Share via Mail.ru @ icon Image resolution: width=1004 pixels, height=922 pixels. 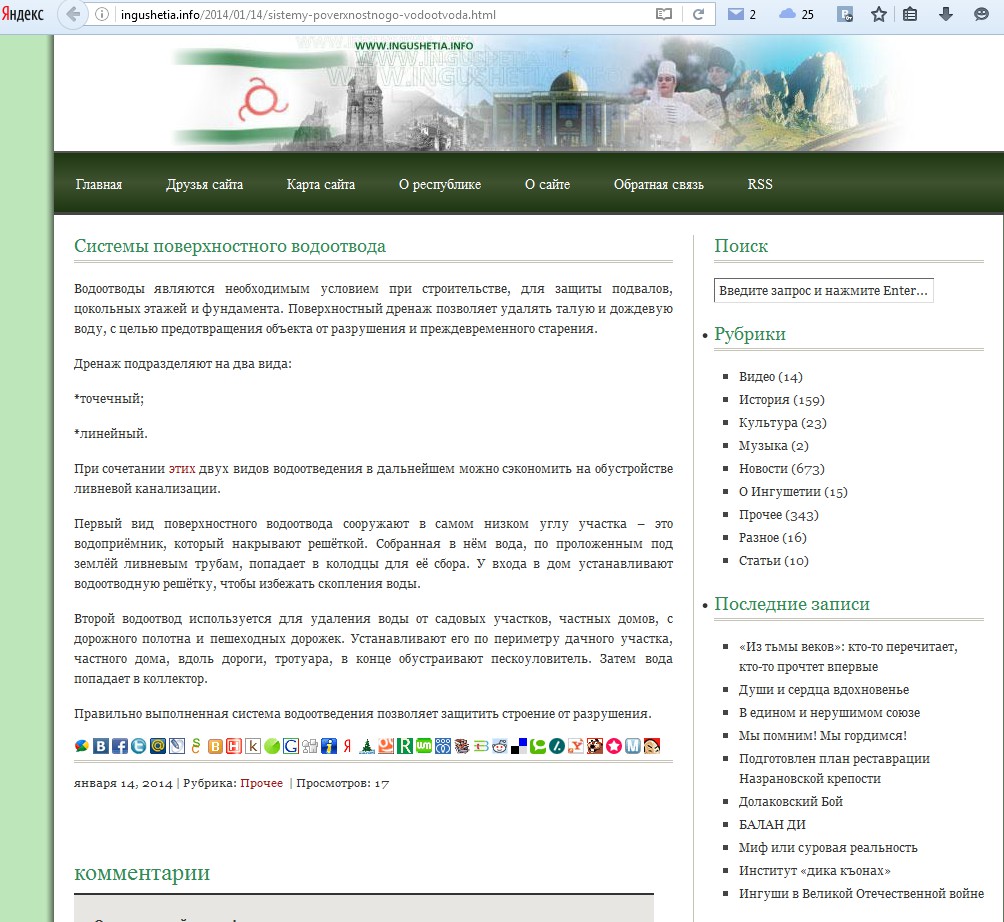point(158,746)
